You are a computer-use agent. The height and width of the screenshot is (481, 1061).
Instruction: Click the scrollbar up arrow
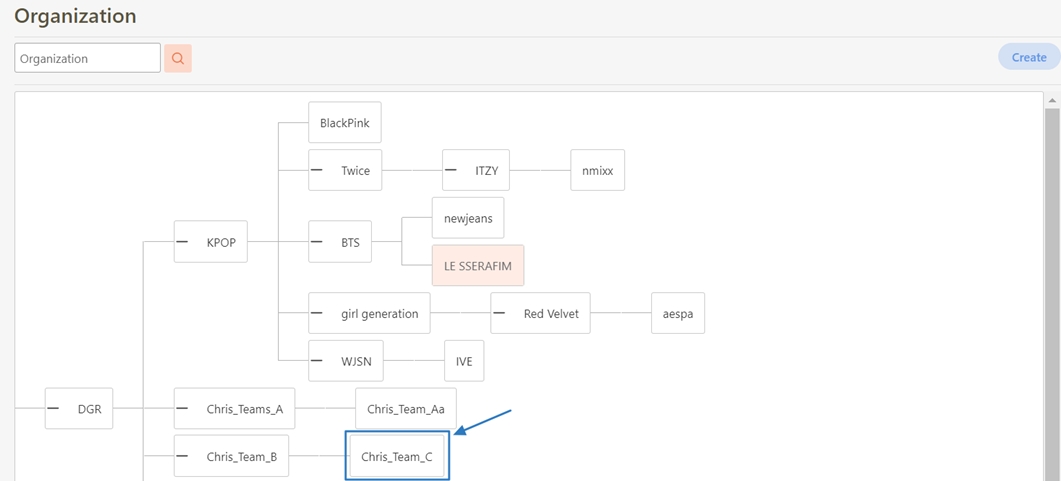click(x=1051, y=101)
